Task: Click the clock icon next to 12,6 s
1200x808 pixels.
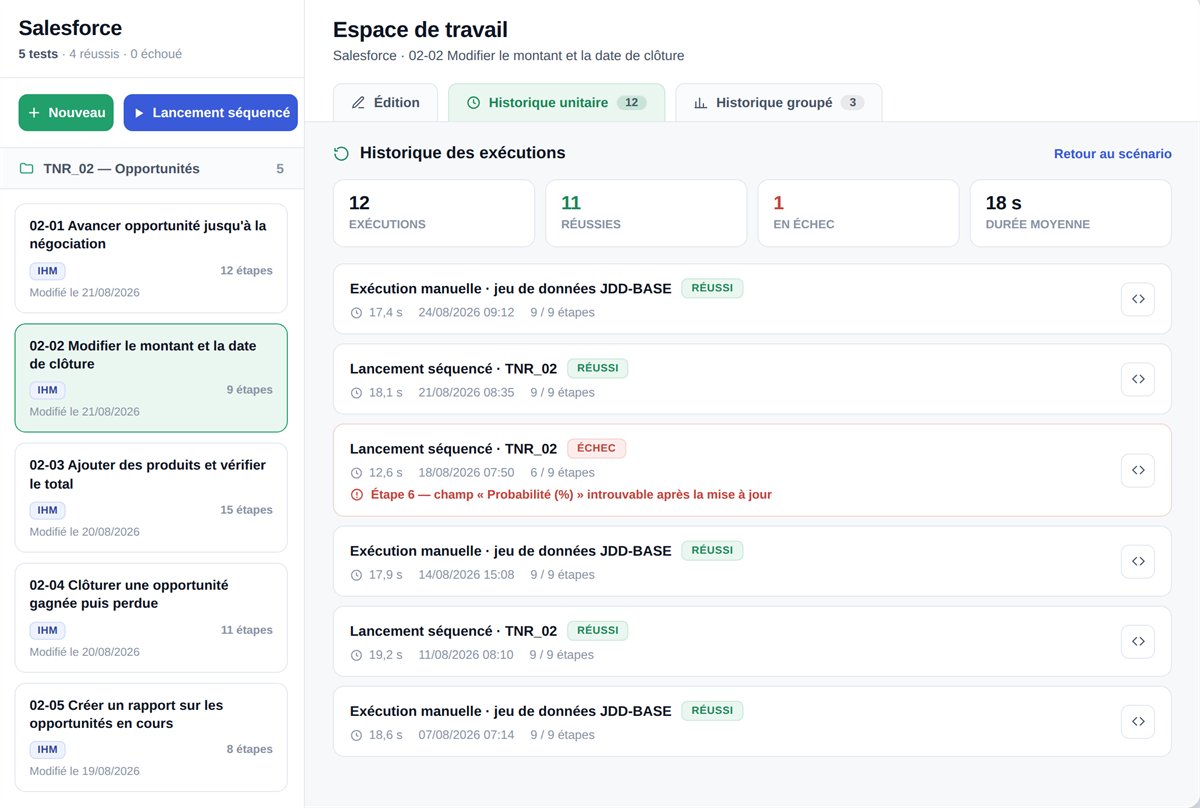Action: 357,472
